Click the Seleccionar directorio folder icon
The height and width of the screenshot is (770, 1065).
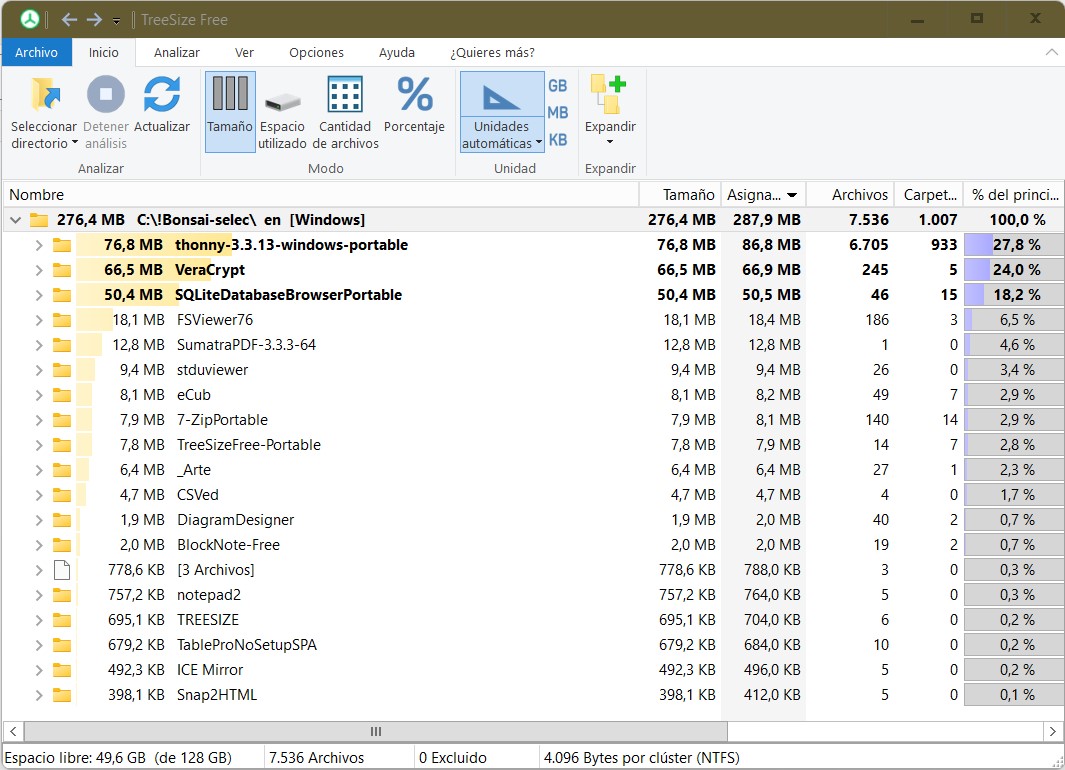[44, 96]
